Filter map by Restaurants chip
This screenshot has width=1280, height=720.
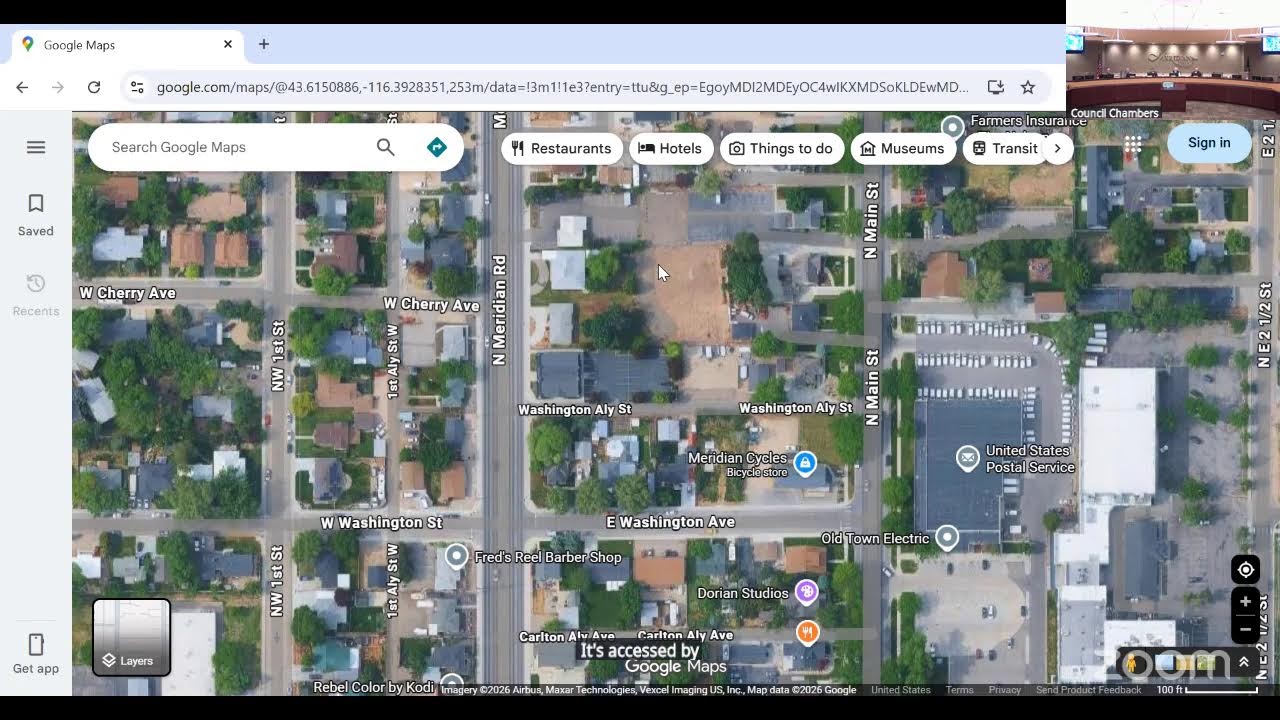[x=562, y=148]
